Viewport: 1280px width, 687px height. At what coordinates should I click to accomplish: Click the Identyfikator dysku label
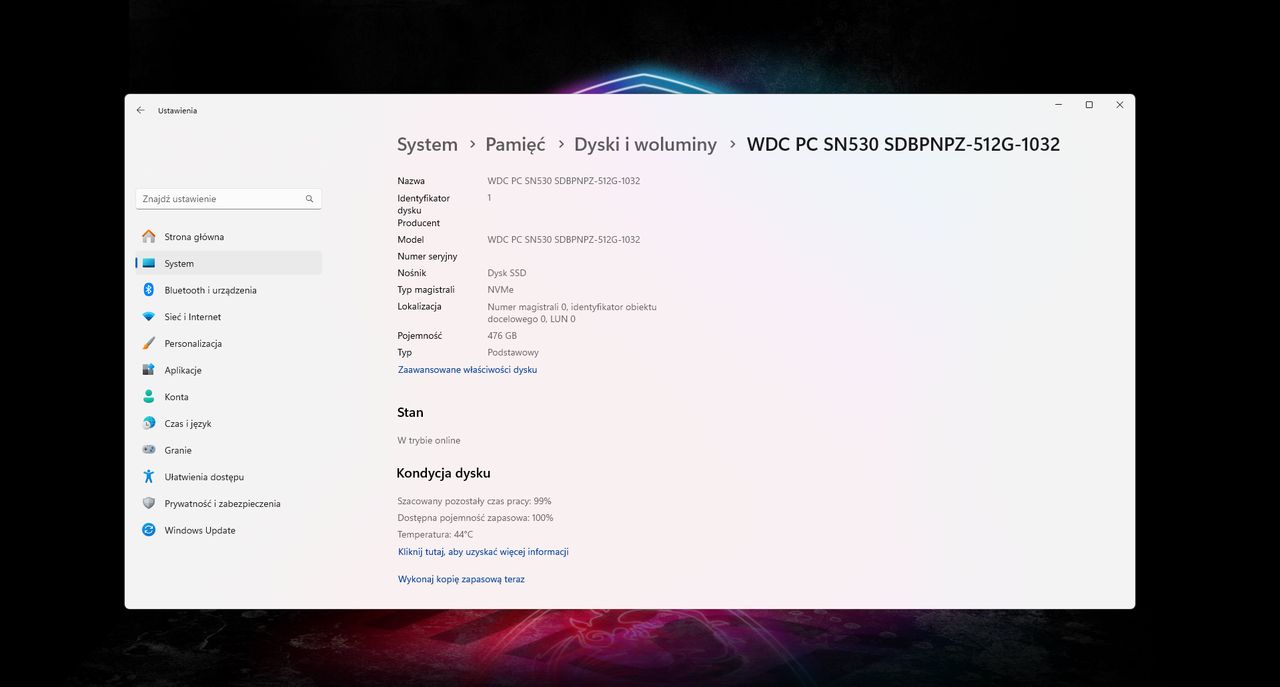coord(424,204)
